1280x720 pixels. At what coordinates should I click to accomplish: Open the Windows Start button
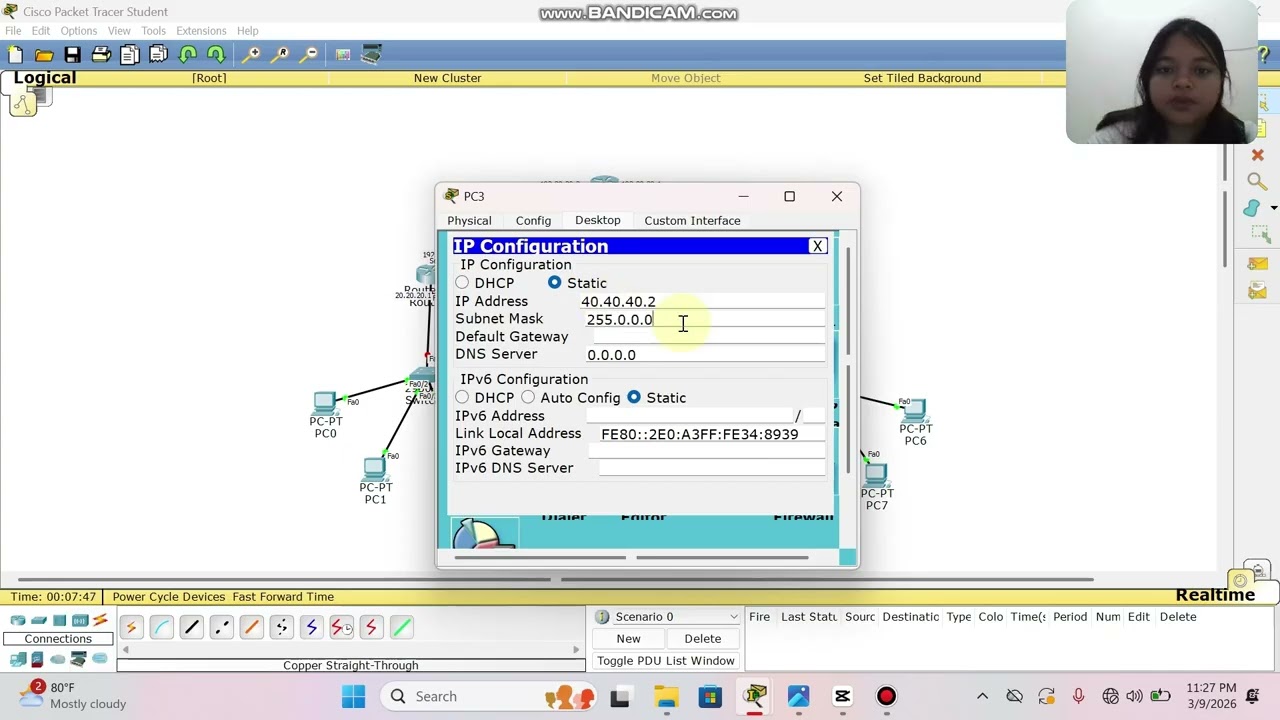click(x=353, y=696)
